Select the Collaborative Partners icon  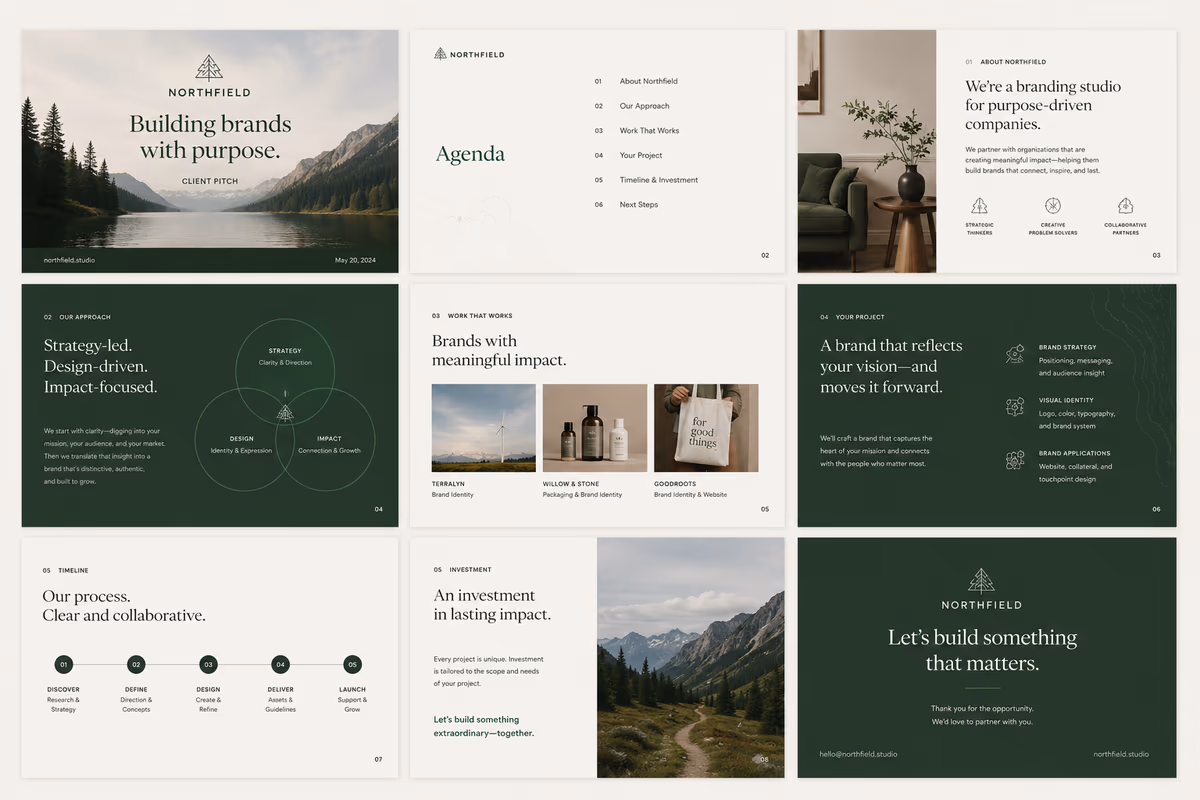click(x=1125, y=205)
